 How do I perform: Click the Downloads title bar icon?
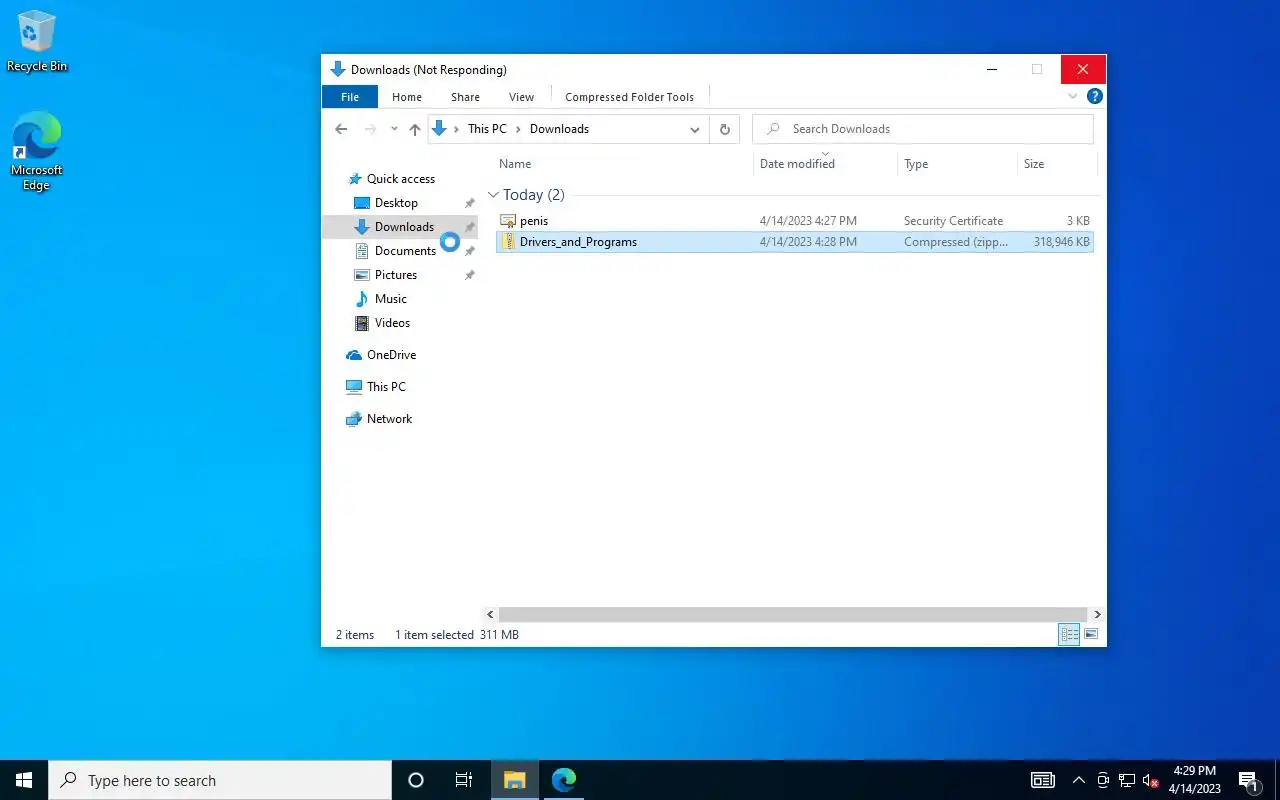tap(338, 69)
